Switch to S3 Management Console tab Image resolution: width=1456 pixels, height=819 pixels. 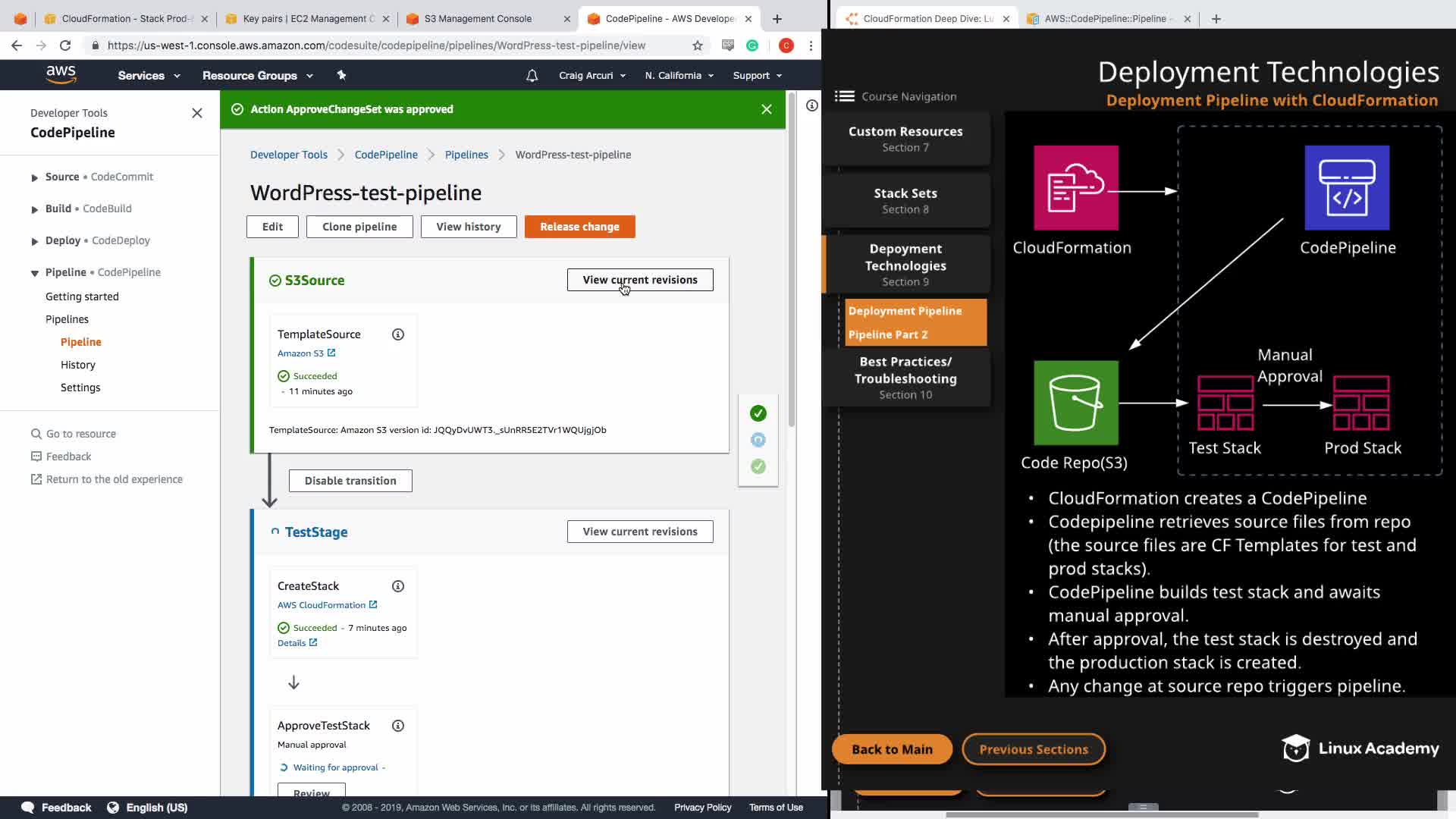point(478,18)
